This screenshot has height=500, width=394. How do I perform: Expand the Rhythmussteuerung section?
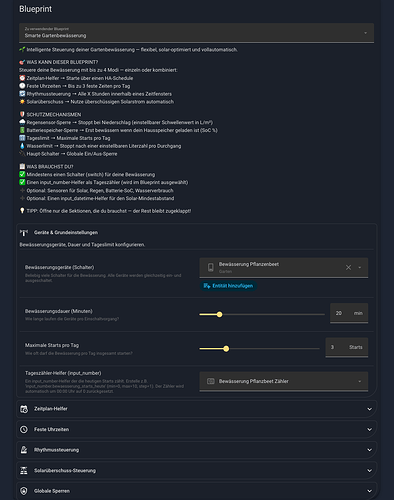pos(196,450)
